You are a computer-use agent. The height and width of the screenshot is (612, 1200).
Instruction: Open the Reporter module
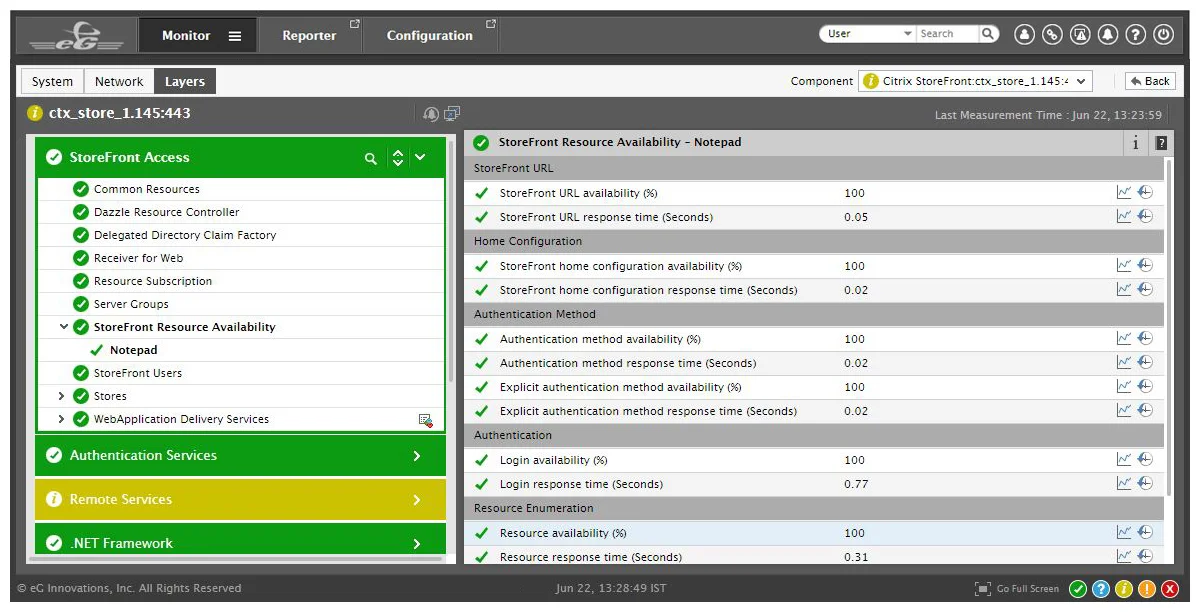(310, 36)
